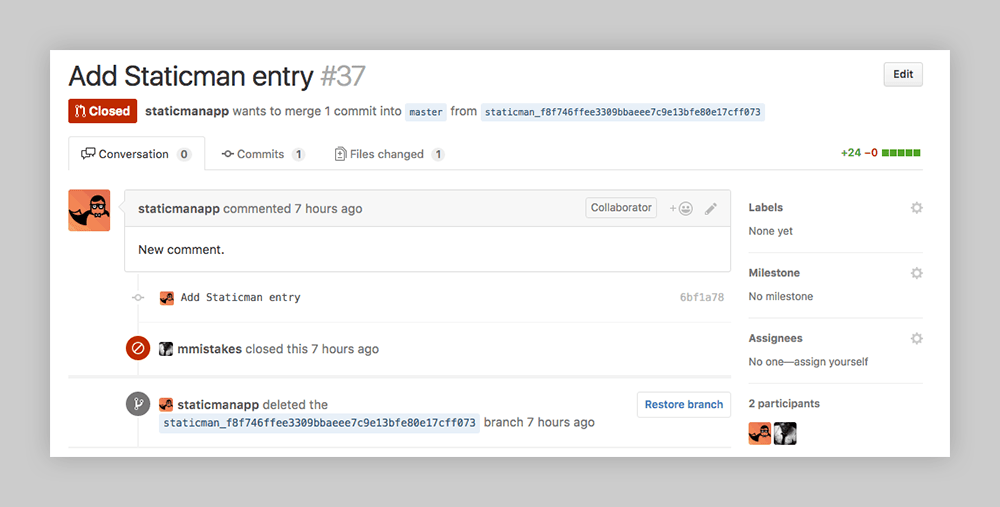Screen dimensions: 1000x507
Task: Click the mmistakes small avatar
Action: (x=166, y=349)
